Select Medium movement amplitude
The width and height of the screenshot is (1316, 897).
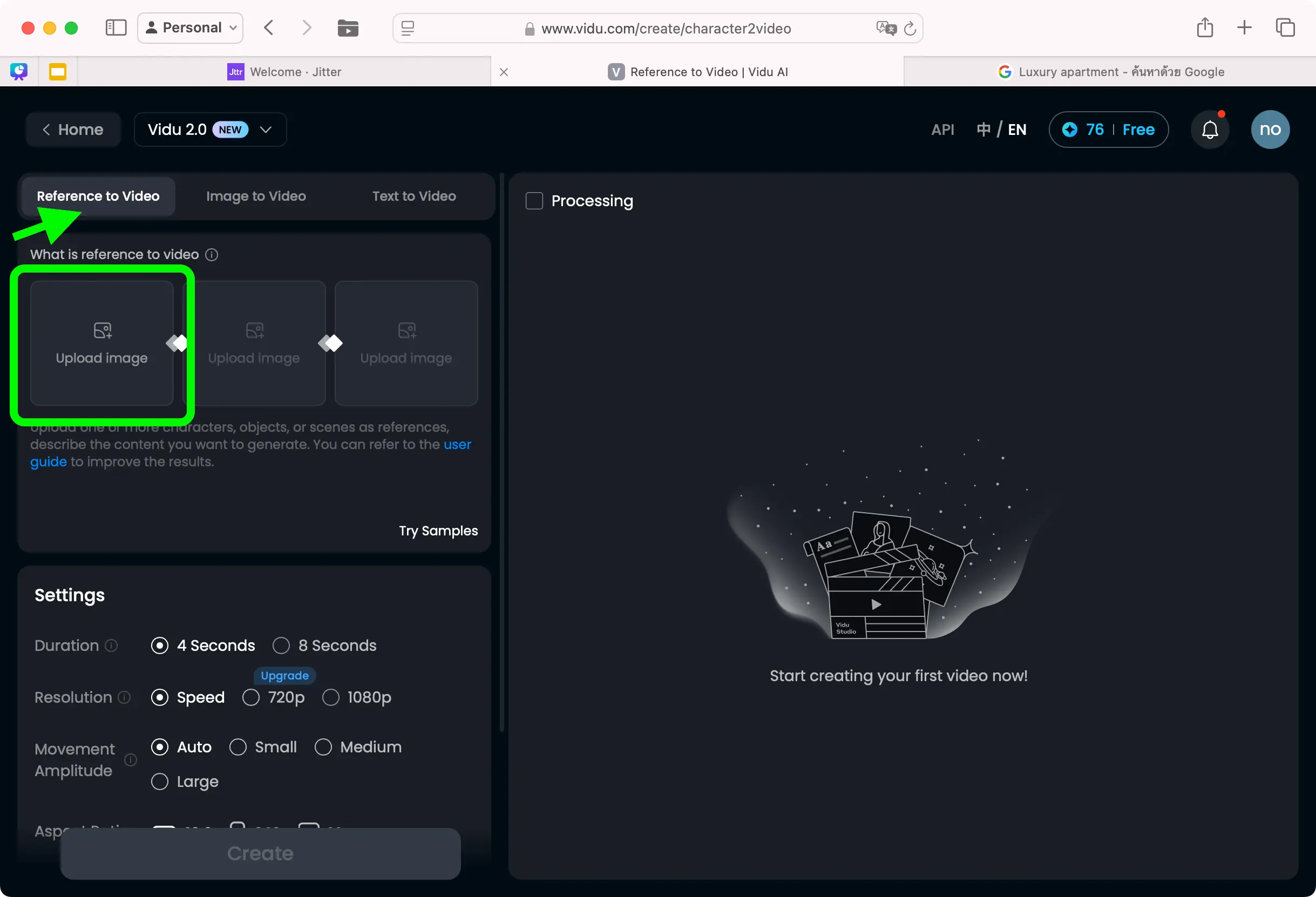click(323, 747)
